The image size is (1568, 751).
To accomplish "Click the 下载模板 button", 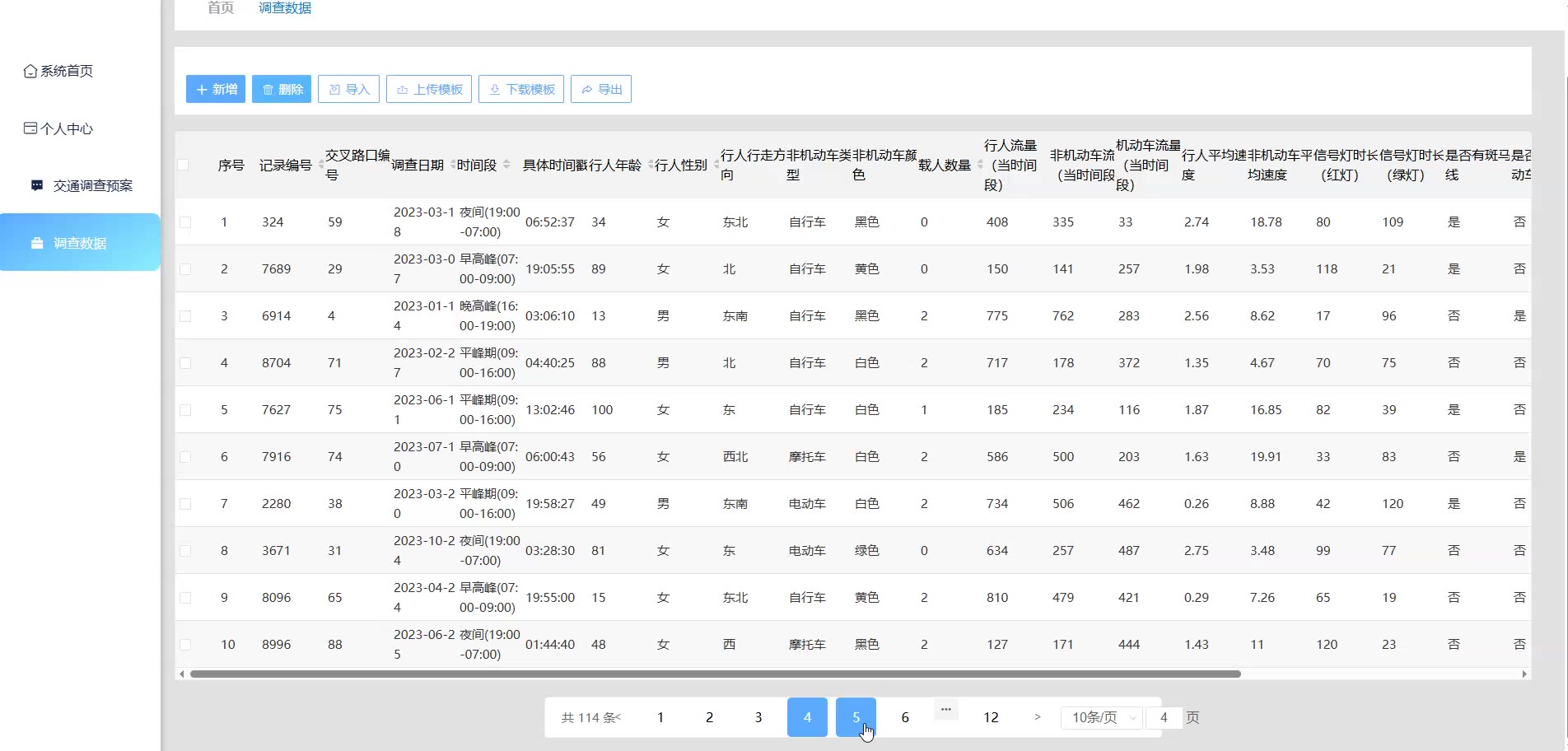I will click(x=521, y=89).
